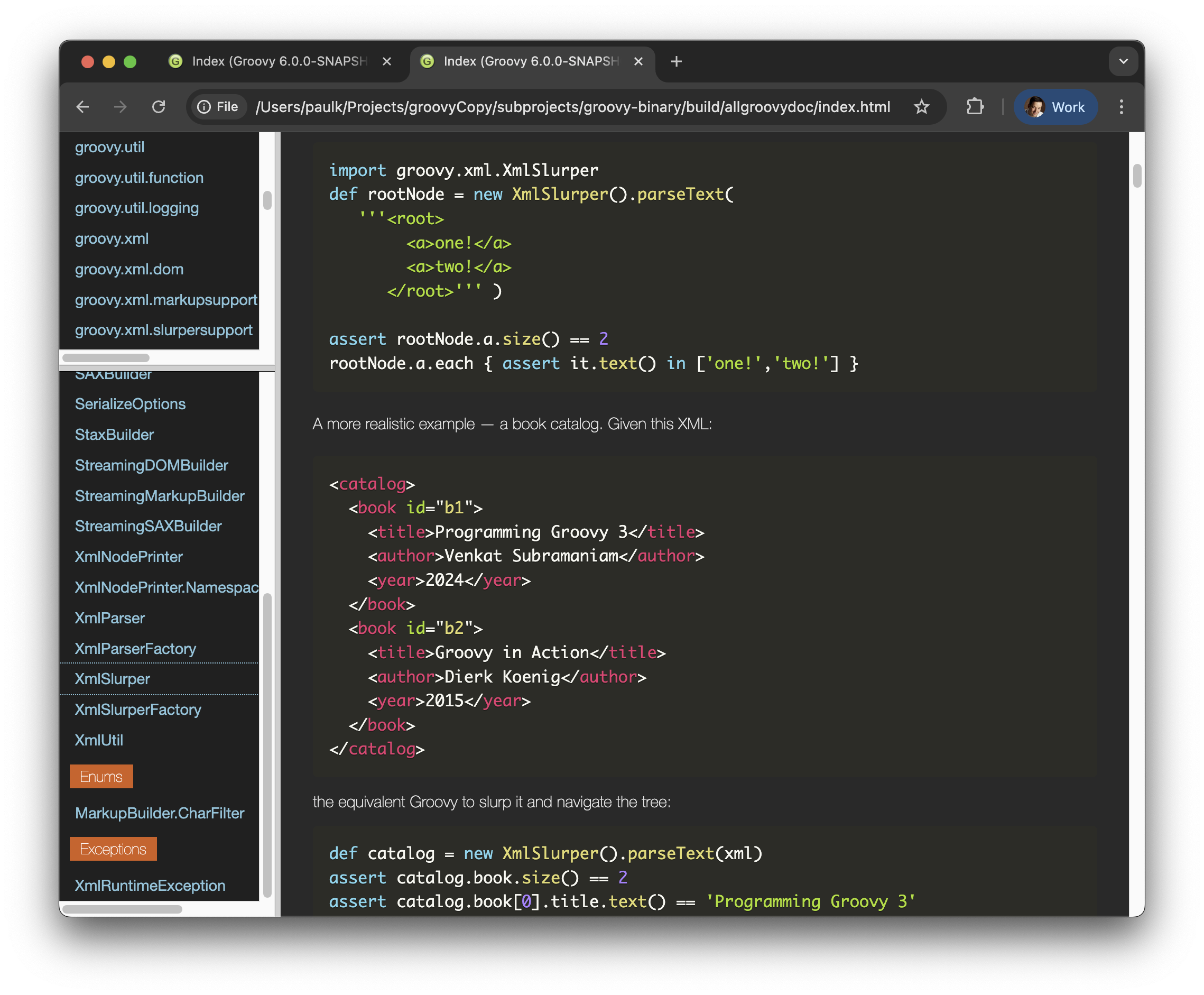Click the browser forward arrow

[121, 107]
